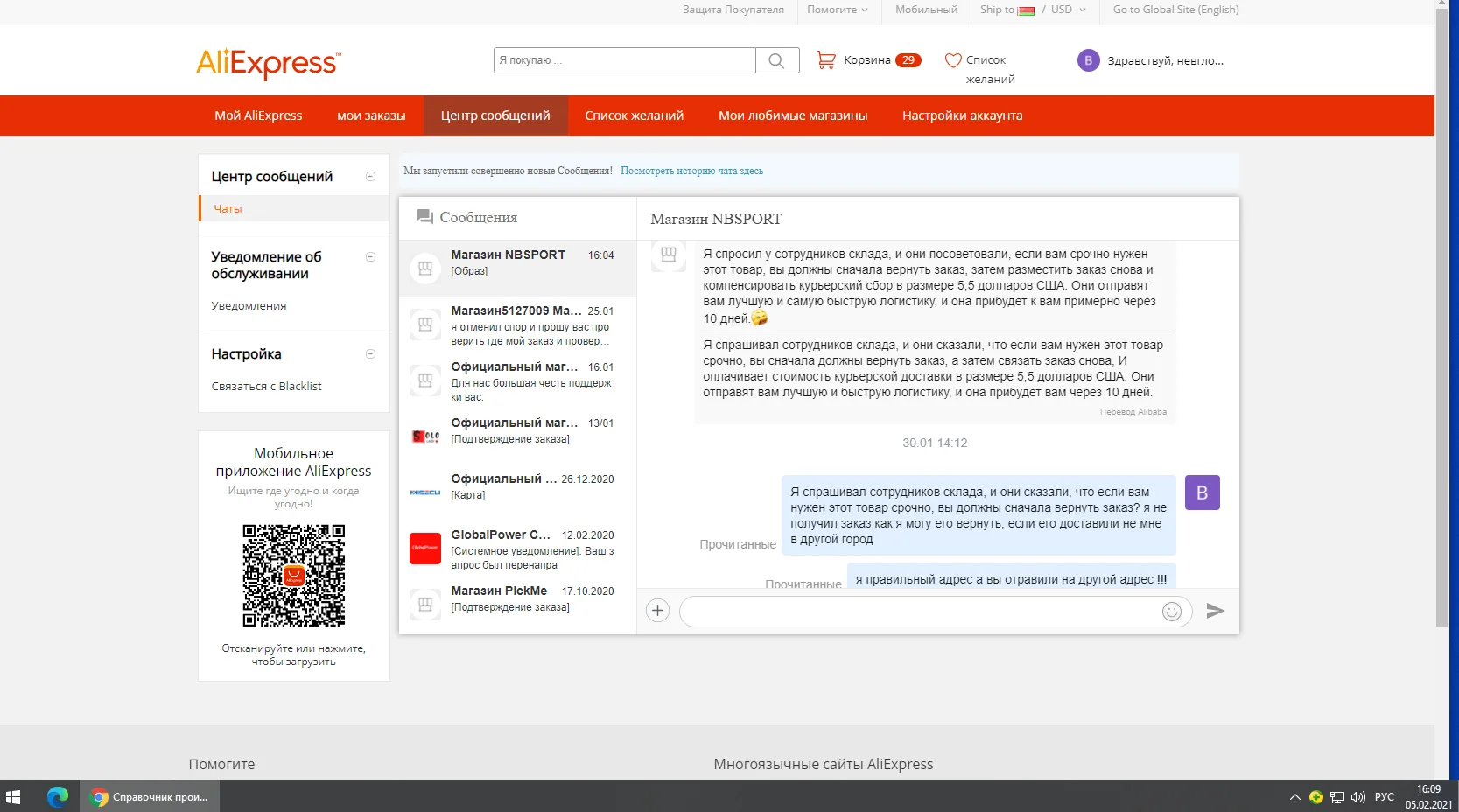Click the send message arrow icon
Screen dimensions: 1459x812
coord(1215,611)
